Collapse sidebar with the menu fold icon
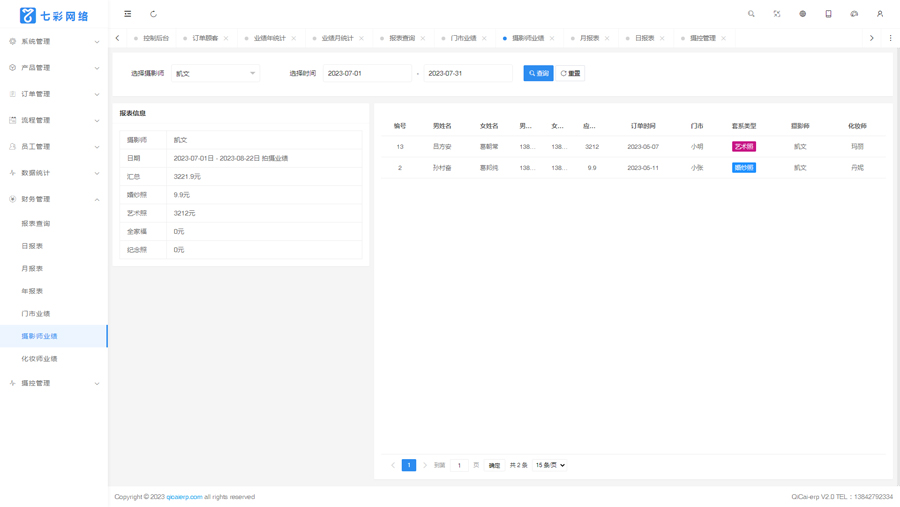Viewport: 900px width, 507px height. [x=127, y=14]
